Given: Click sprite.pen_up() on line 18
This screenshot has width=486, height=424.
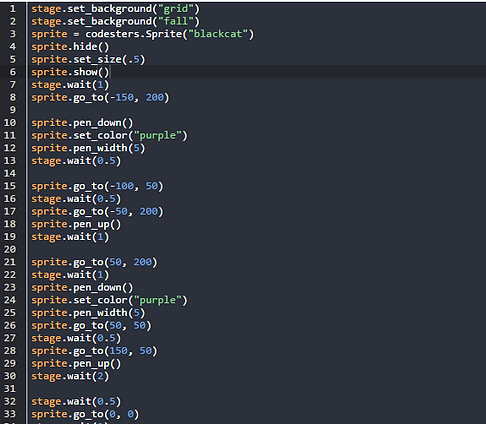Looking at the screenshot, I should pyautogui.click(x=76, y=224).
